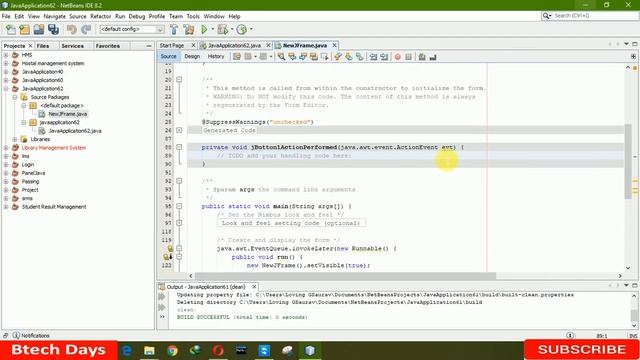The width and height of the screenshot is (640, 360).
Task: Open the Debug Project dropdown arrow
Action: [231, 29]
